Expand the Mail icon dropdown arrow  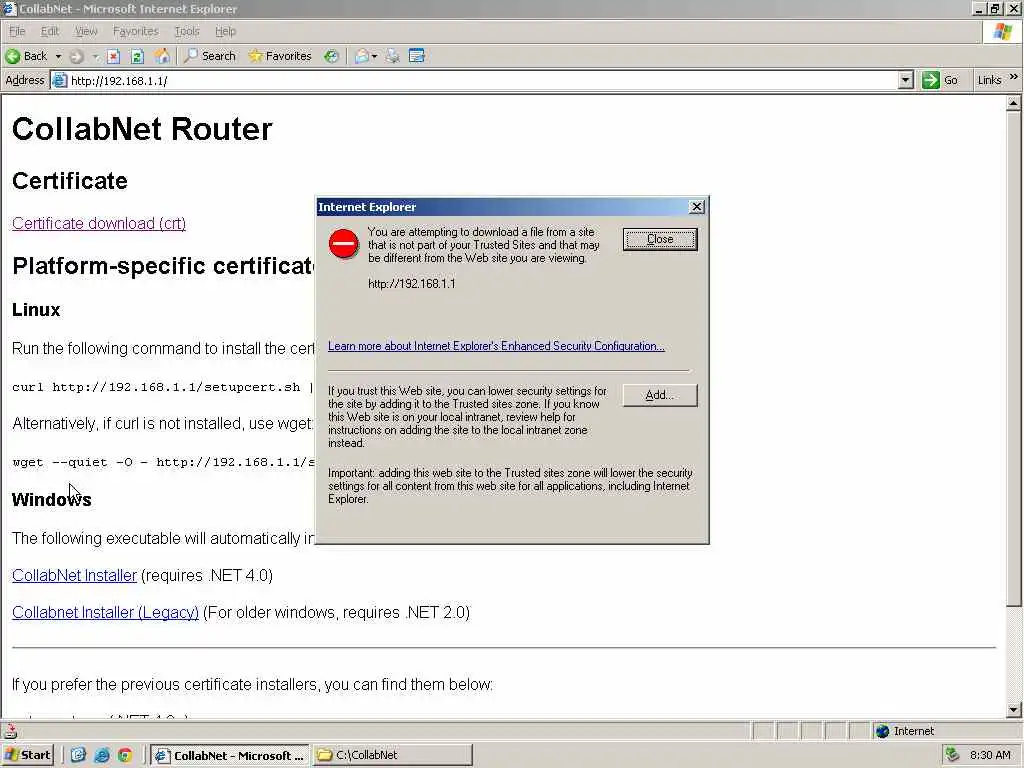click(x=374, y=56)
